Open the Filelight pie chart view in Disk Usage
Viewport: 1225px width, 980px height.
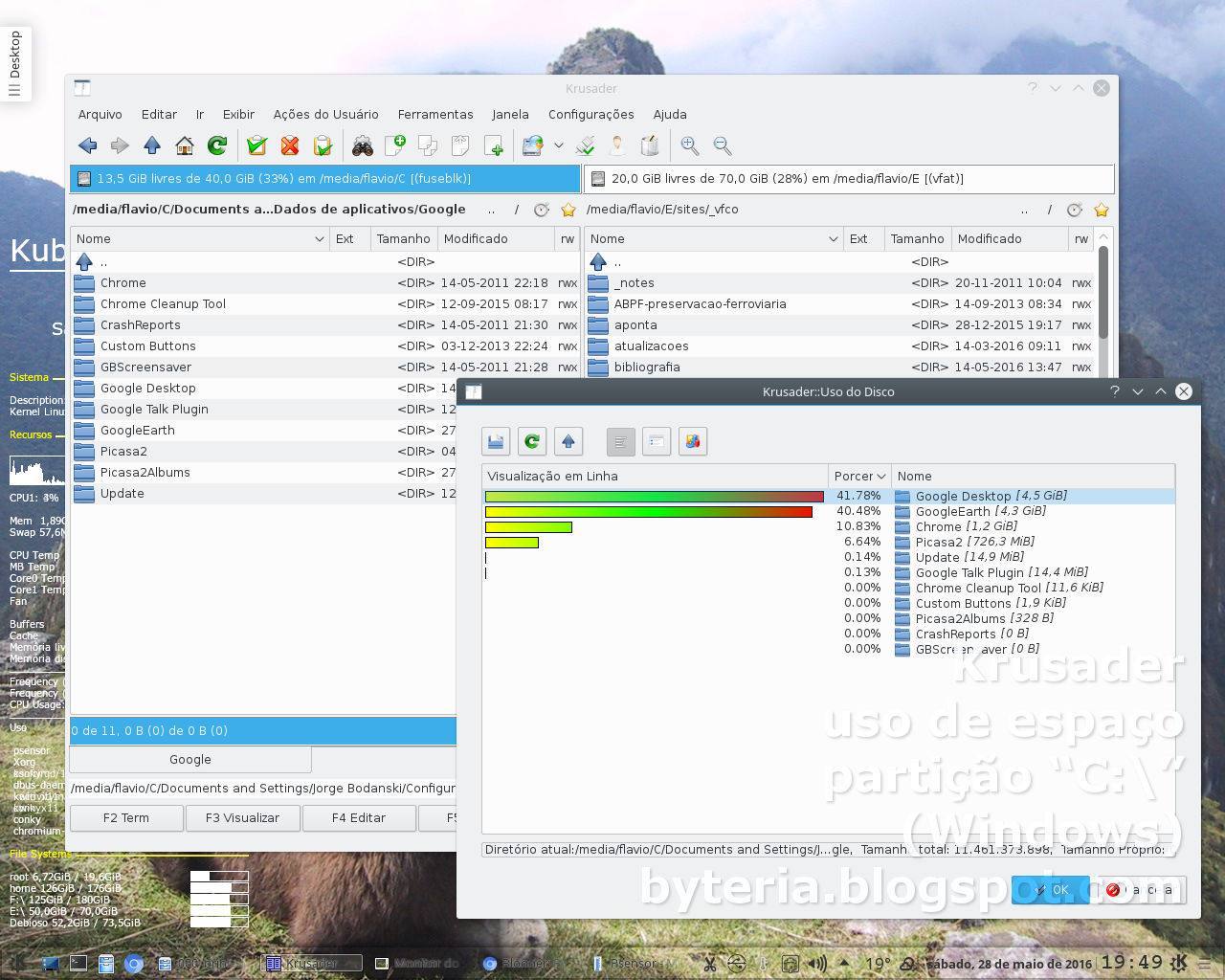pos(693,441)
